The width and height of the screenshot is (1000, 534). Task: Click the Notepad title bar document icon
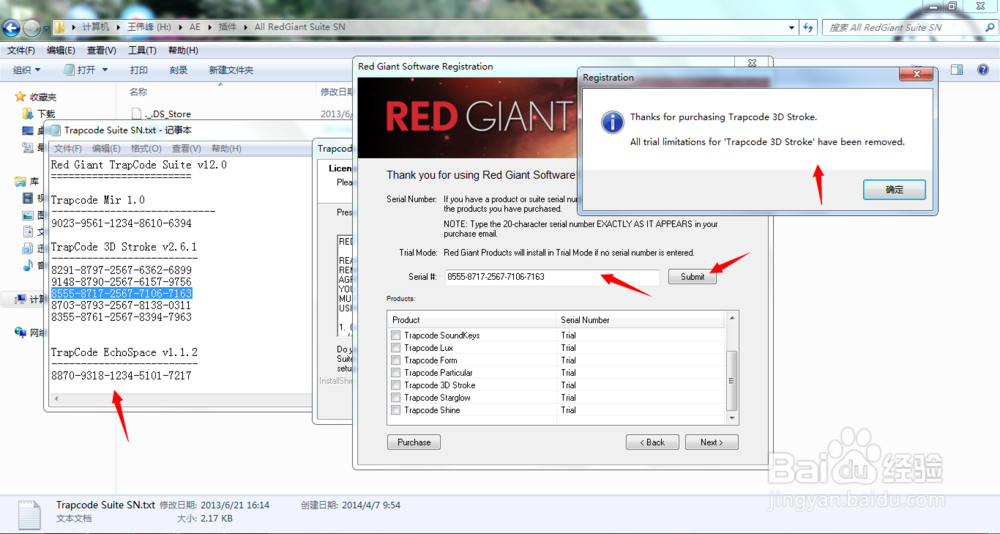55,130
